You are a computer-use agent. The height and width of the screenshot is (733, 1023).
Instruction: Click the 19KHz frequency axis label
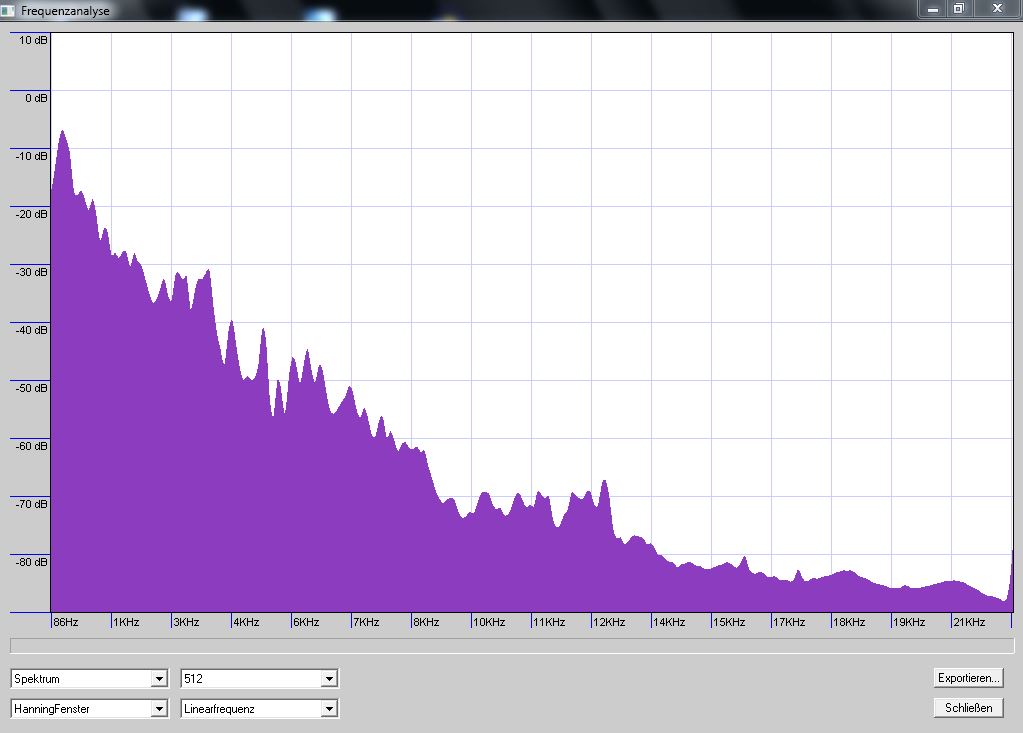click(909, 622)
